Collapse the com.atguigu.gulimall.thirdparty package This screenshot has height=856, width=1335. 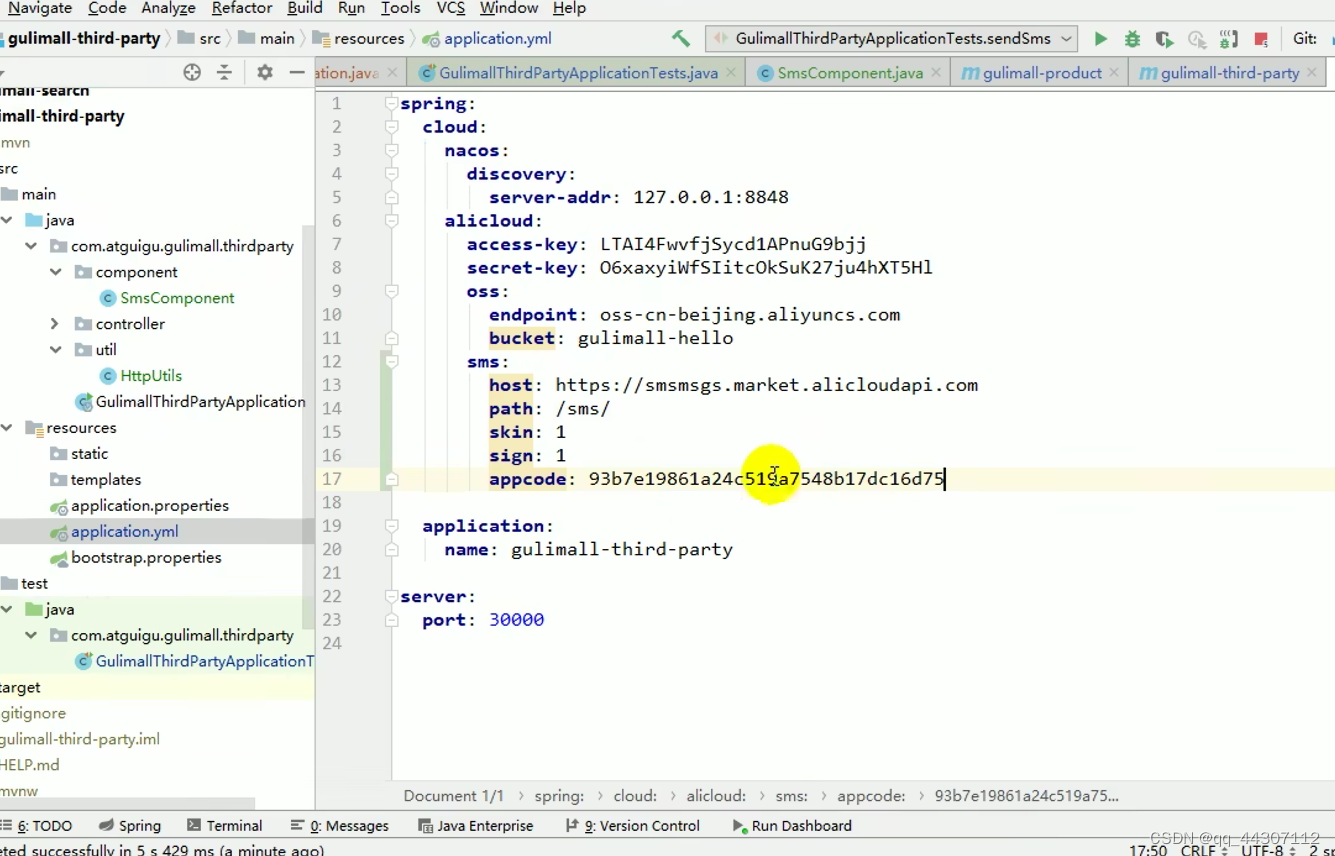pyautogui.click(x=31, y=245)
